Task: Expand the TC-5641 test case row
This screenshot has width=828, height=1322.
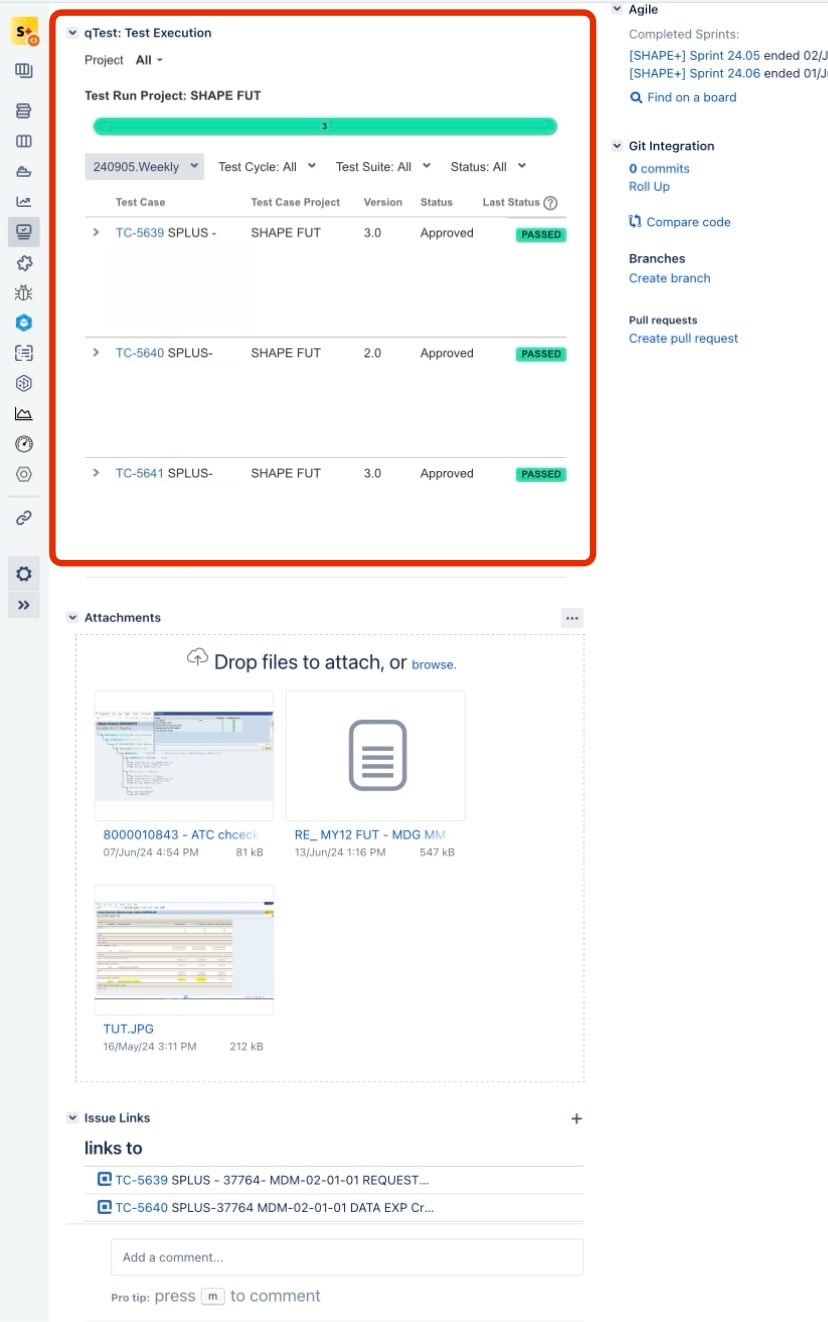Action: tap(96, 473)
